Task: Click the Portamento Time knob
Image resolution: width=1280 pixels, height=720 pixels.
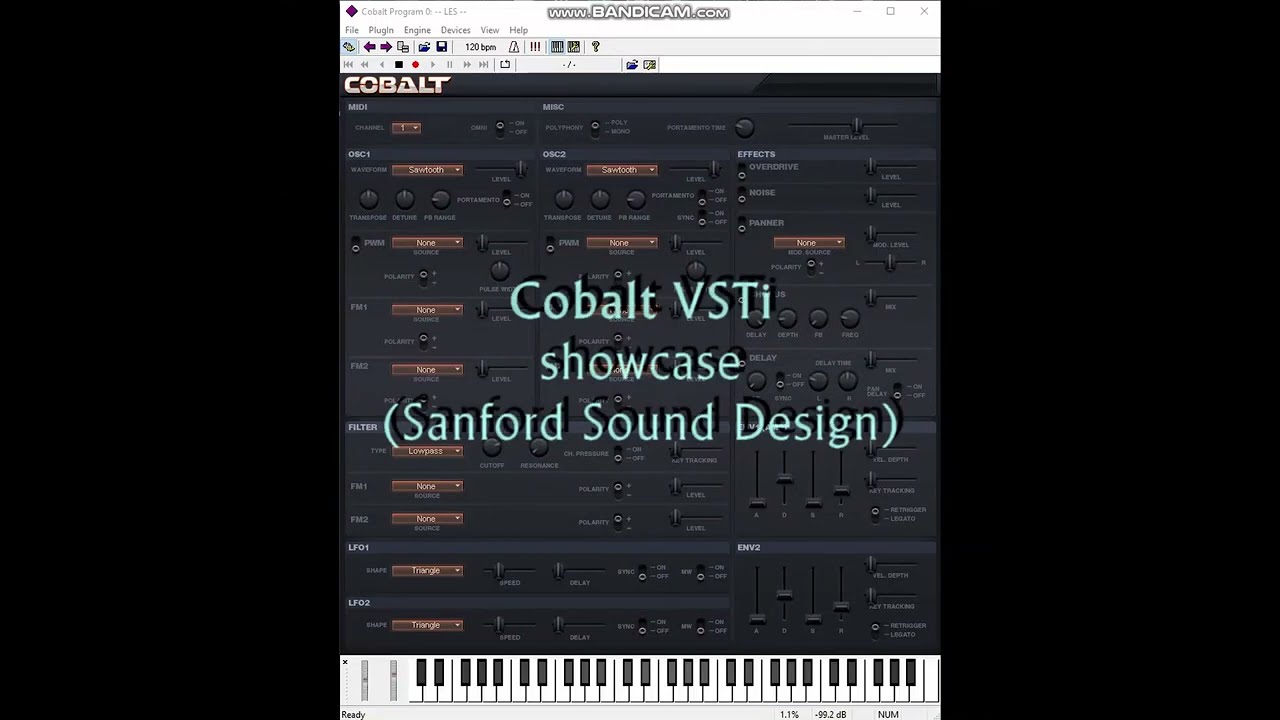Action: [744, 127]
